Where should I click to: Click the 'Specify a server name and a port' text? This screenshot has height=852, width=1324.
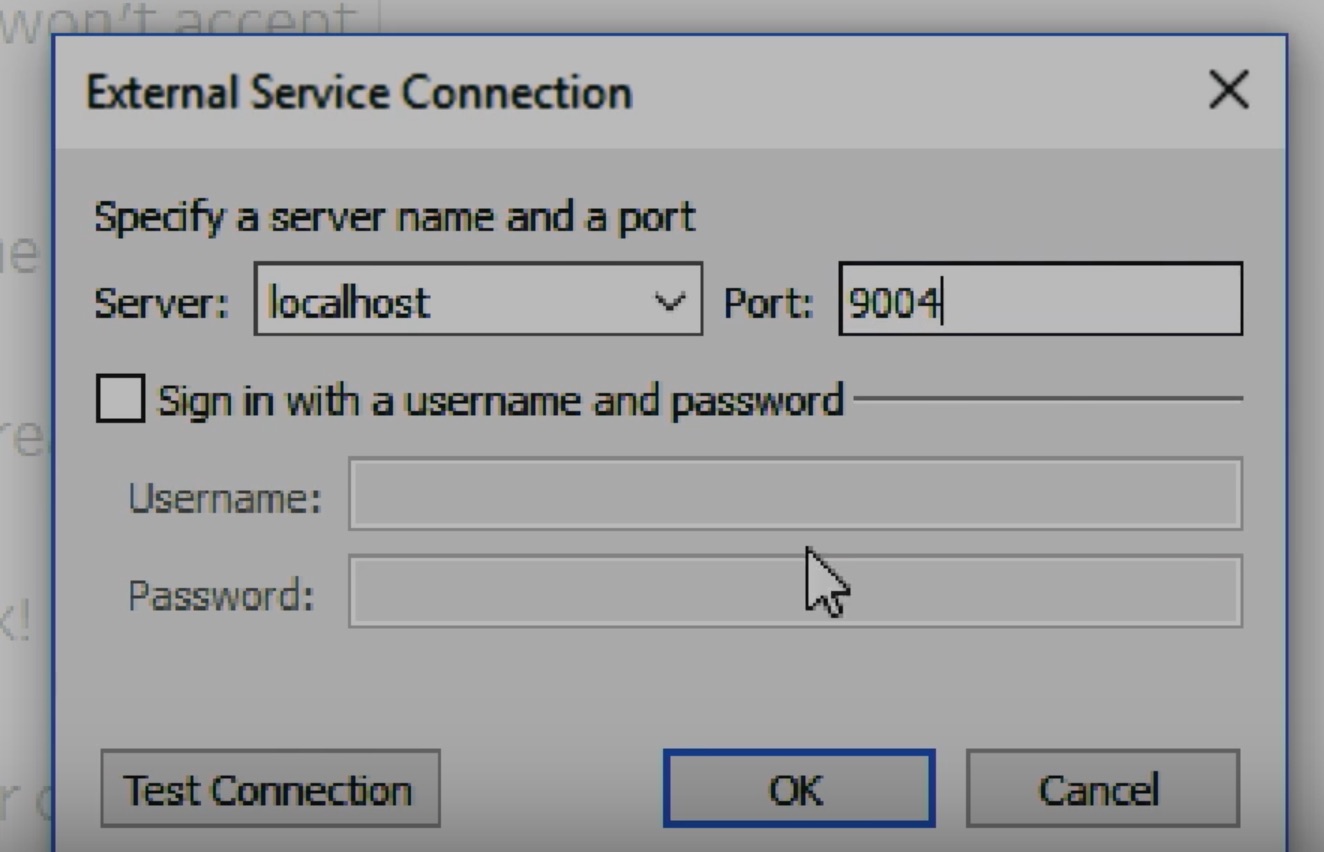click(x=394, y=217)
